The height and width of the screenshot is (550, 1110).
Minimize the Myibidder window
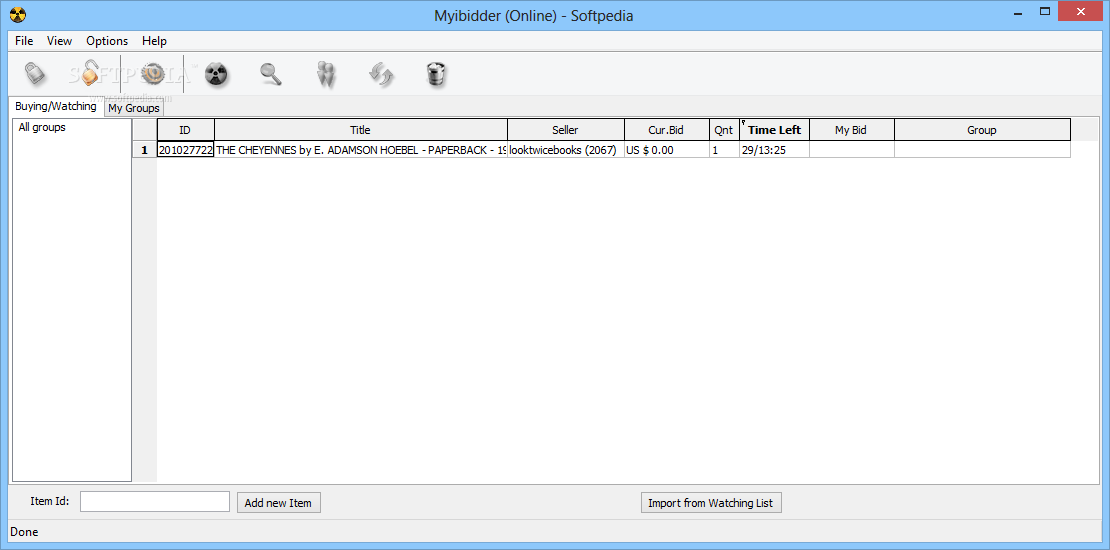[1020, 11]
